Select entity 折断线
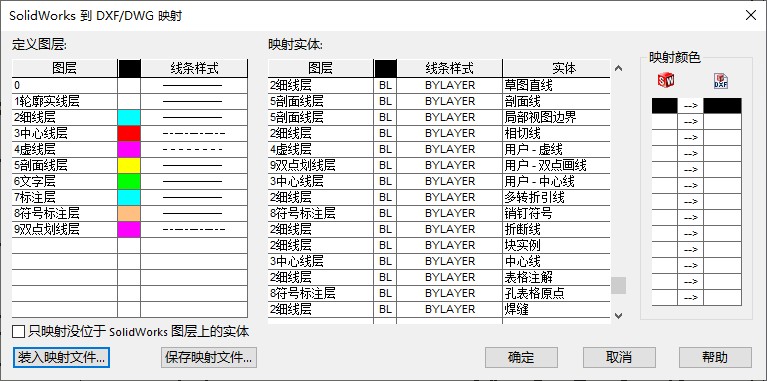This screenshot has width=767, height=381. coord(557,229)
